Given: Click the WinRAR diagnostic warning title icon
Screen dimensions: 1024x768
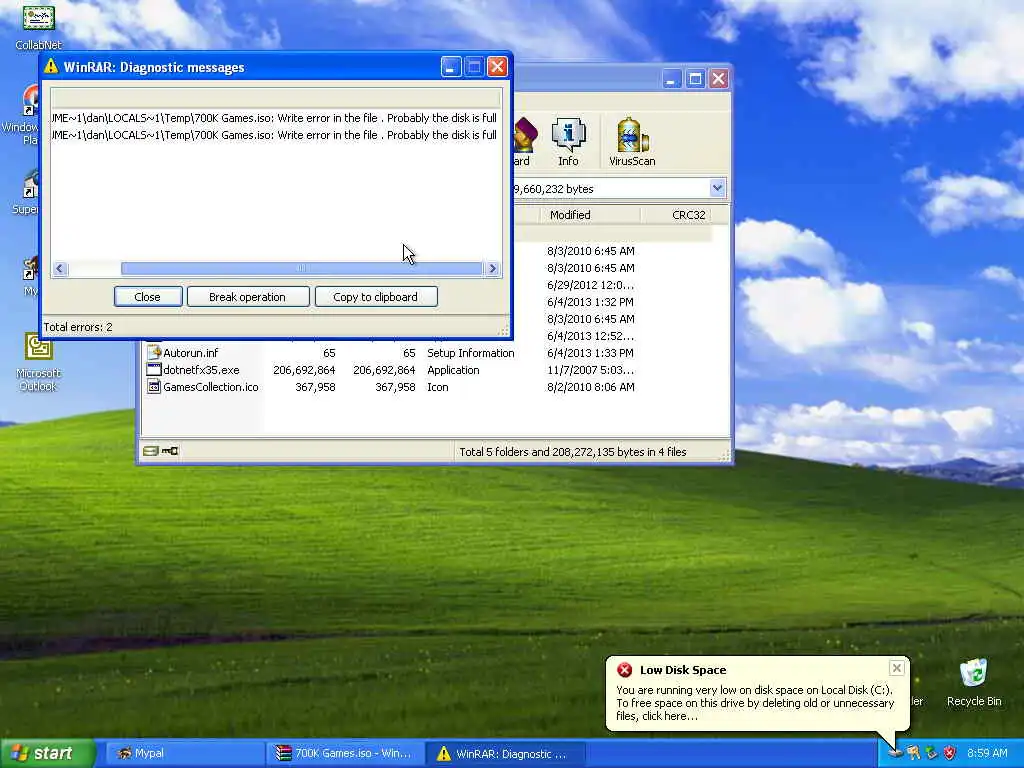Looking at the screenshot, I should click(51, 67).
